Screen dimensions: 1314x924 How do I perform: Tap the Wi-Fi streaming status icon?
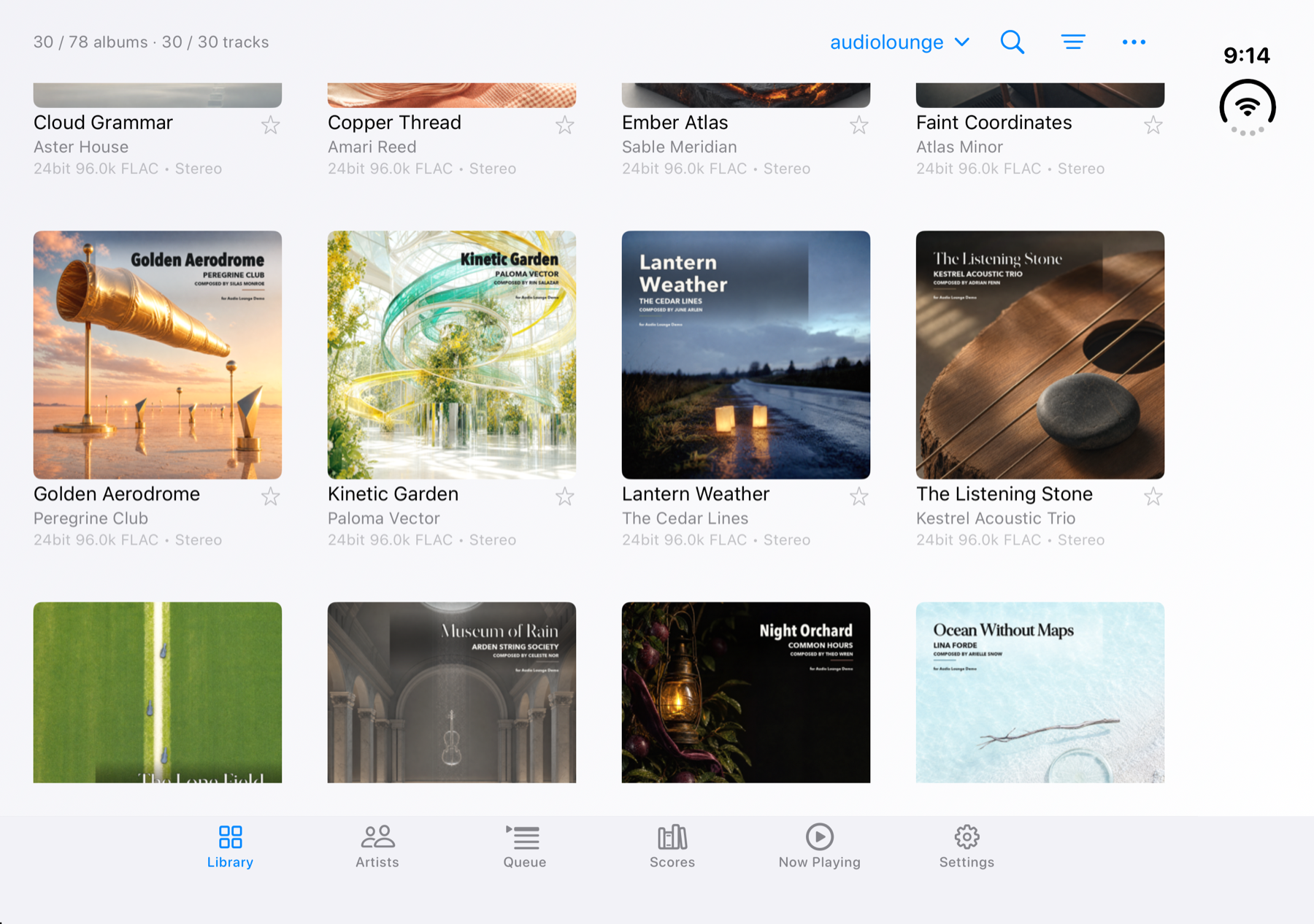(x=1248, y=108)
